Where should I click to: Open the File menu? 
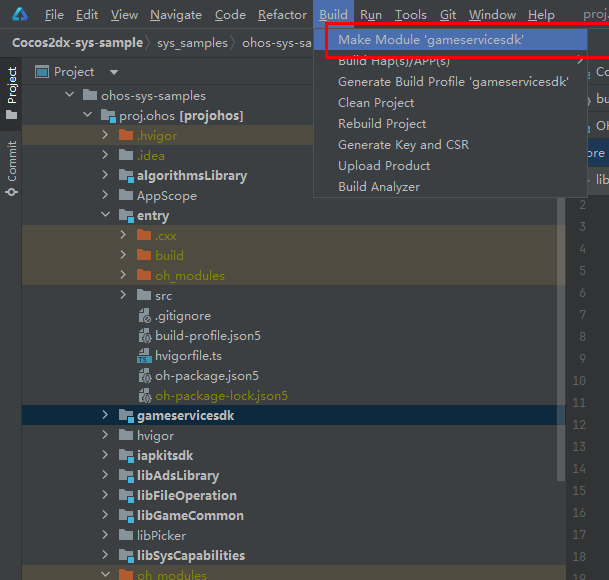[x=54, y=15]
